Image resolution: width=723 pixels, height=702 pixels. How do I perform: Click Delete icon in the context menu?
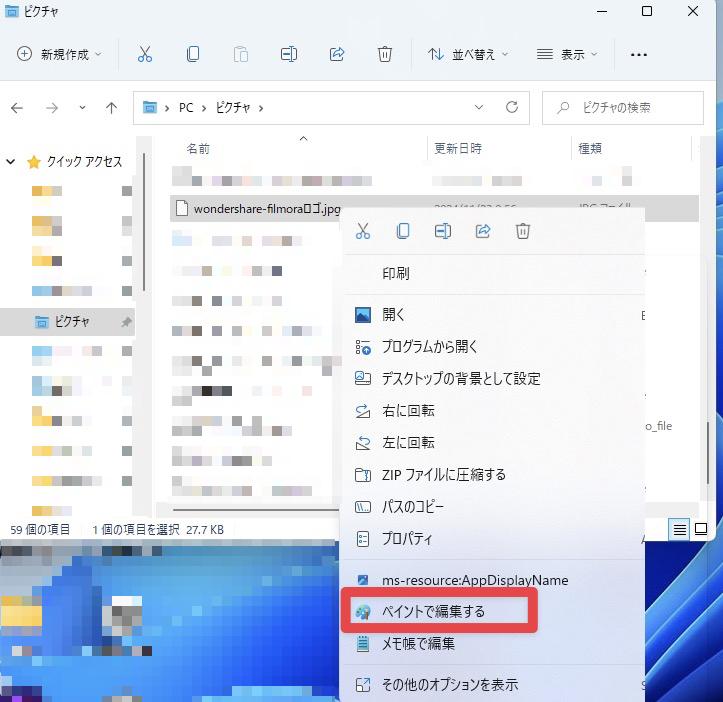click(x=522, y=231)
